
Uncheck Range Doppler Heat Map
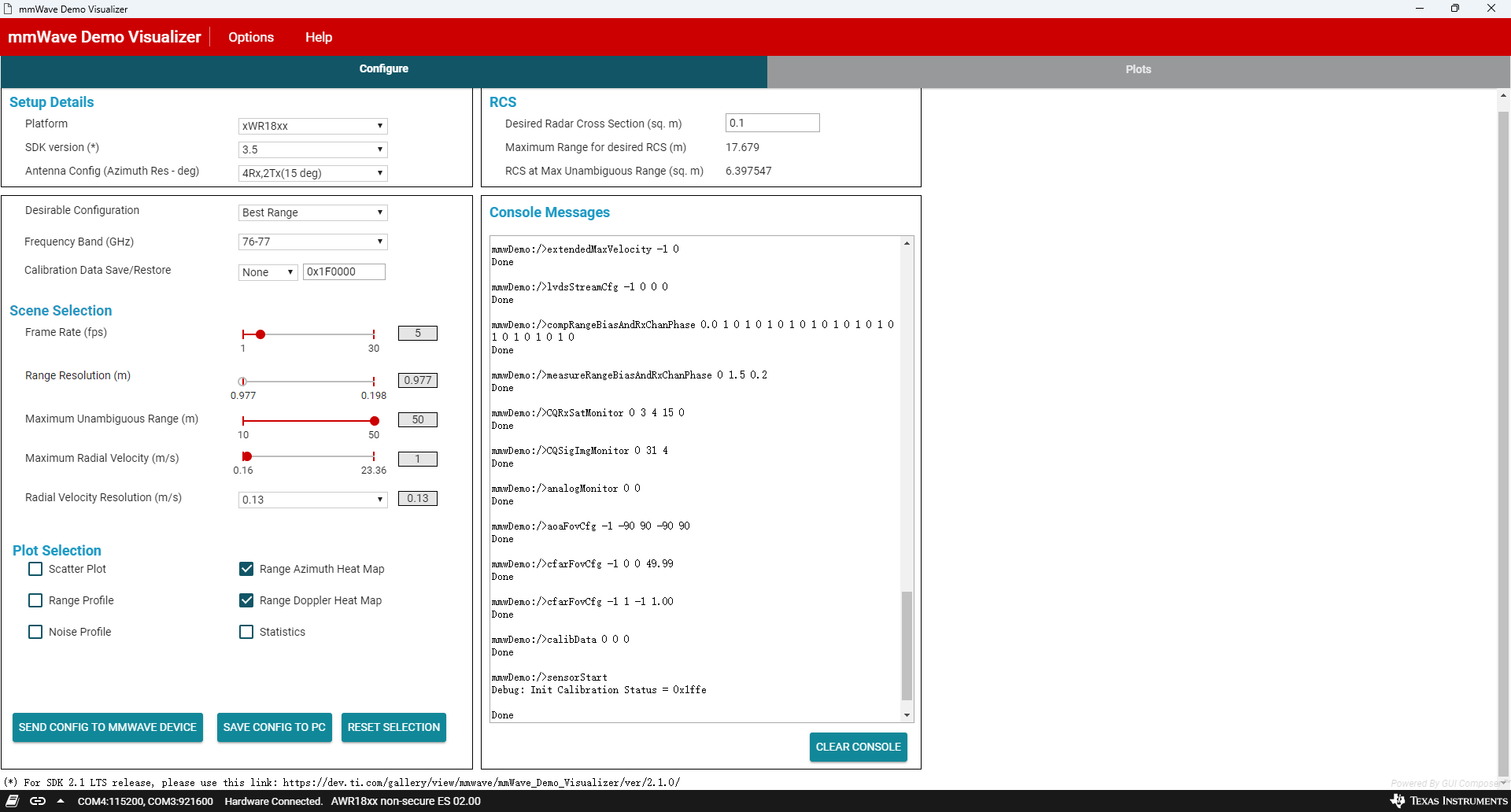[x=246, y=600]
